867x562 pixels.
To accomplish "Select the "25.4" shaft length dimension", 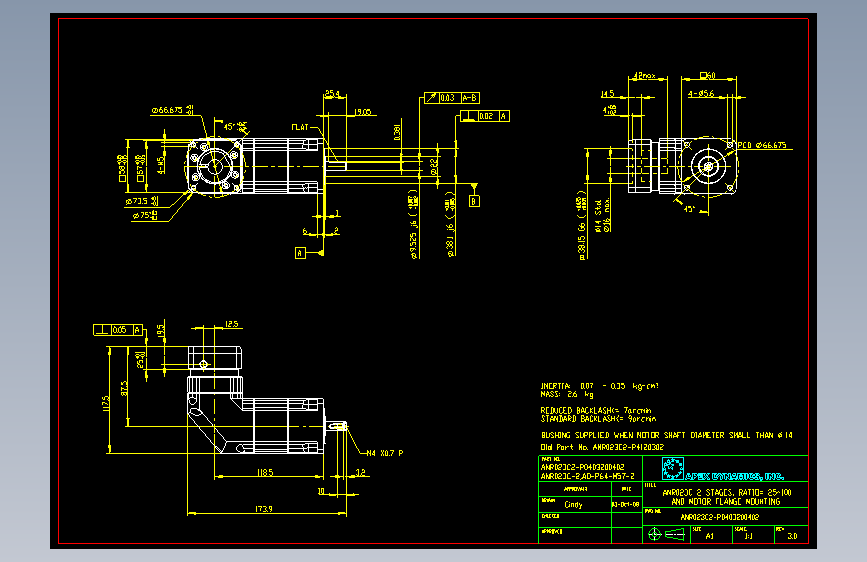I will 332,93.
